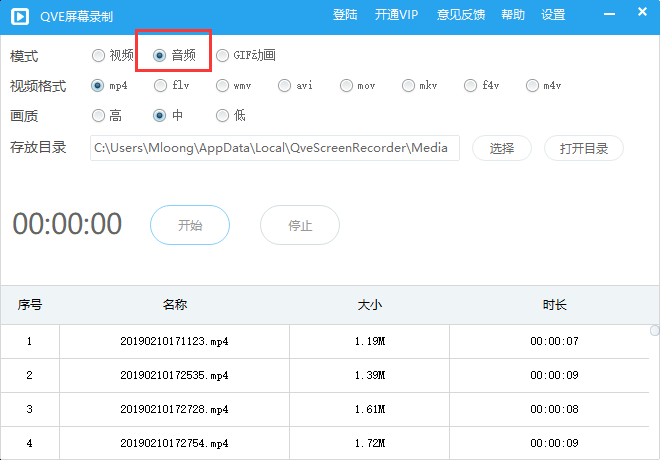Minimize the QVE屏幕录制 window
660x460 pixels.
coord(609,14)
